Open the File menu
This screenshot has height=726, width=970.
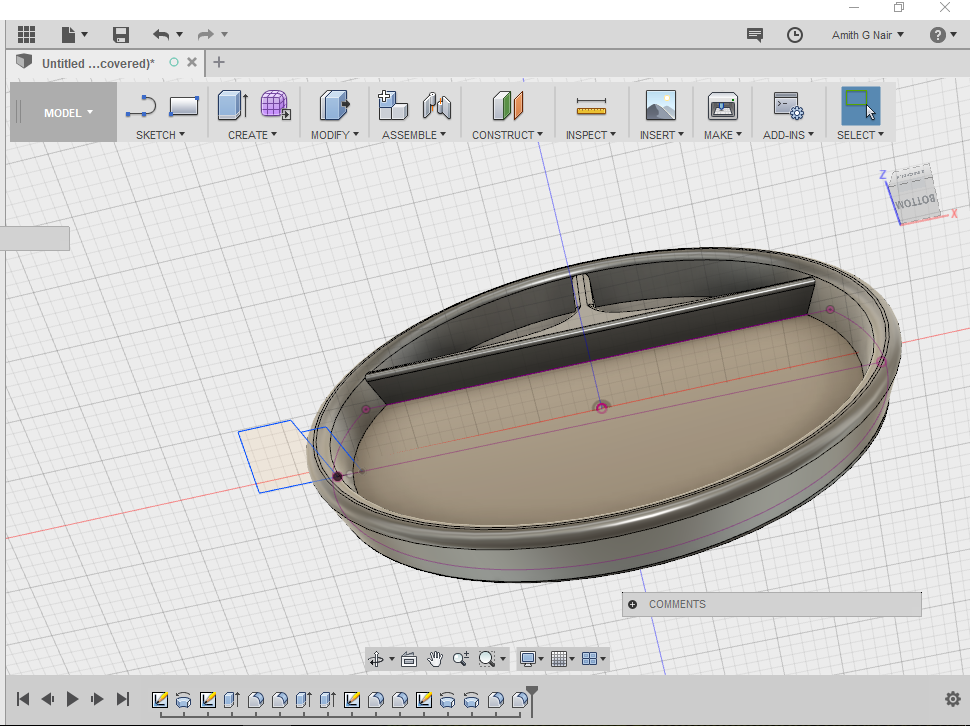tap(74, 35)
